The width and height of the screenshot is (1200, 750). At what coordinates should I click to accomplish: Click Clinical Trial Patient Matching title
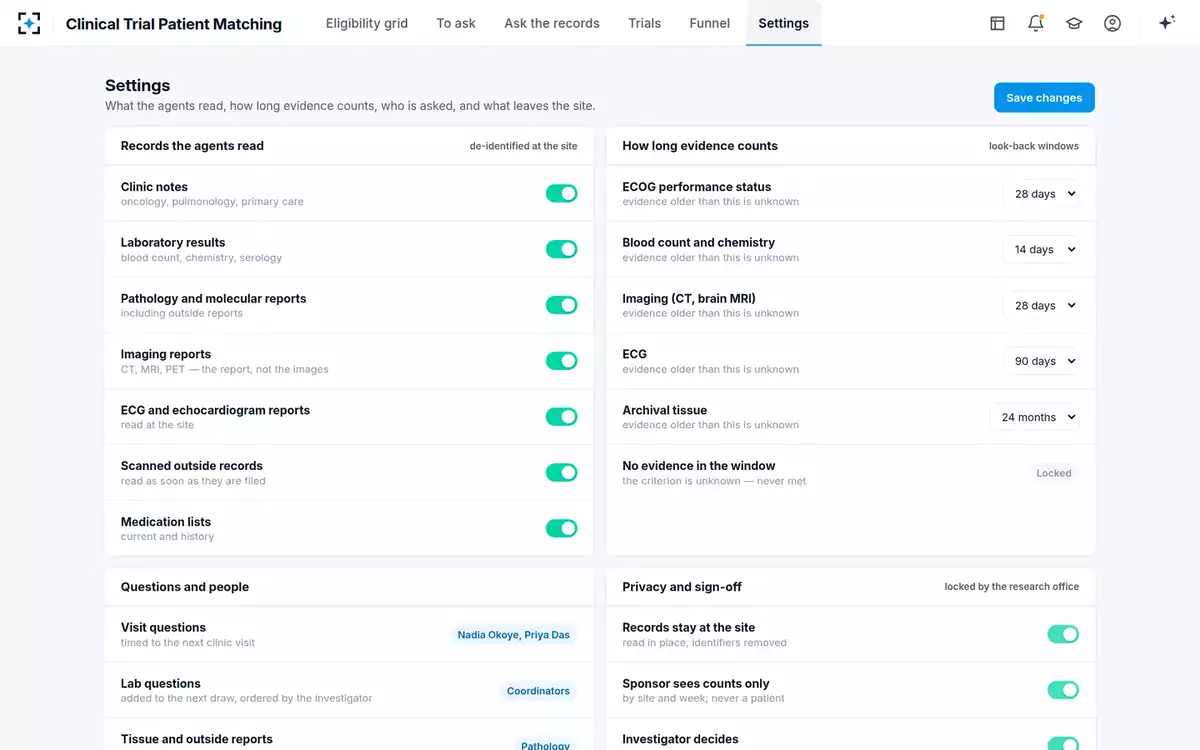(x=174, y=24)
